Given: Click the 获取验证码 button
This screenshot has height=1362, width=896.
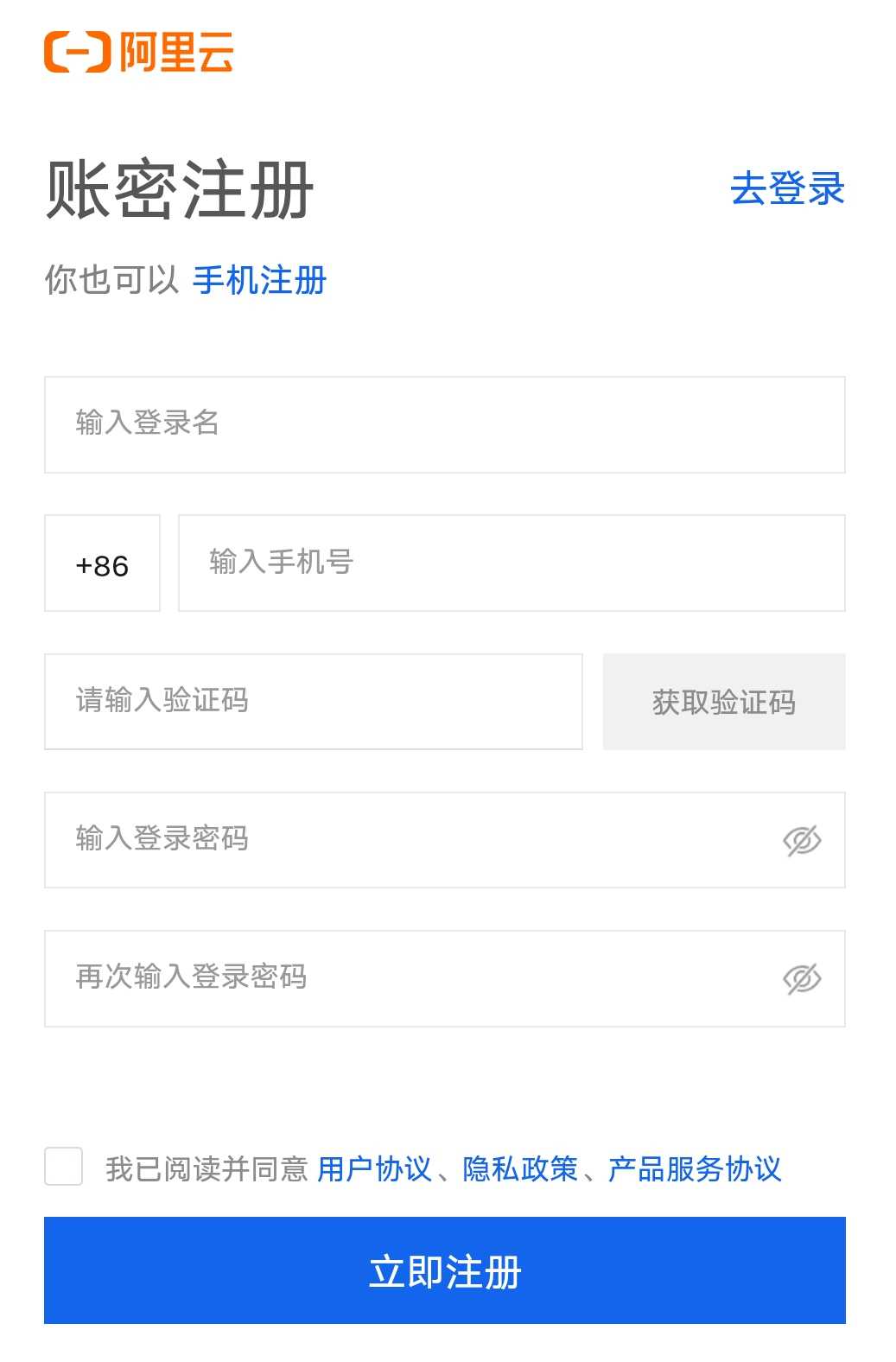Looking at the screenshot, I should pyautogui.click(x=724, y=702).
